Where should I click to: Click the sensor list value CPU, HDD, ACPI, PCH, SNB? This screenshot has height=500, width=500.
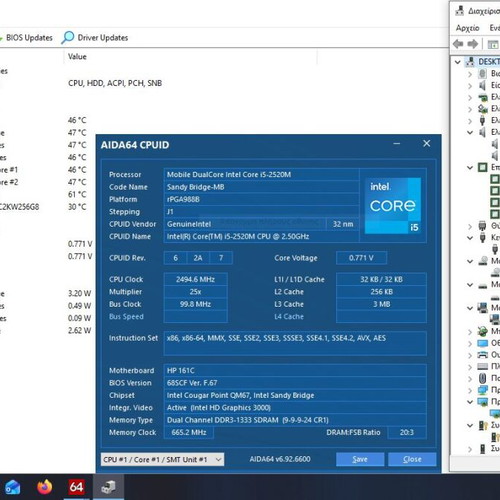tap(115, 83)
